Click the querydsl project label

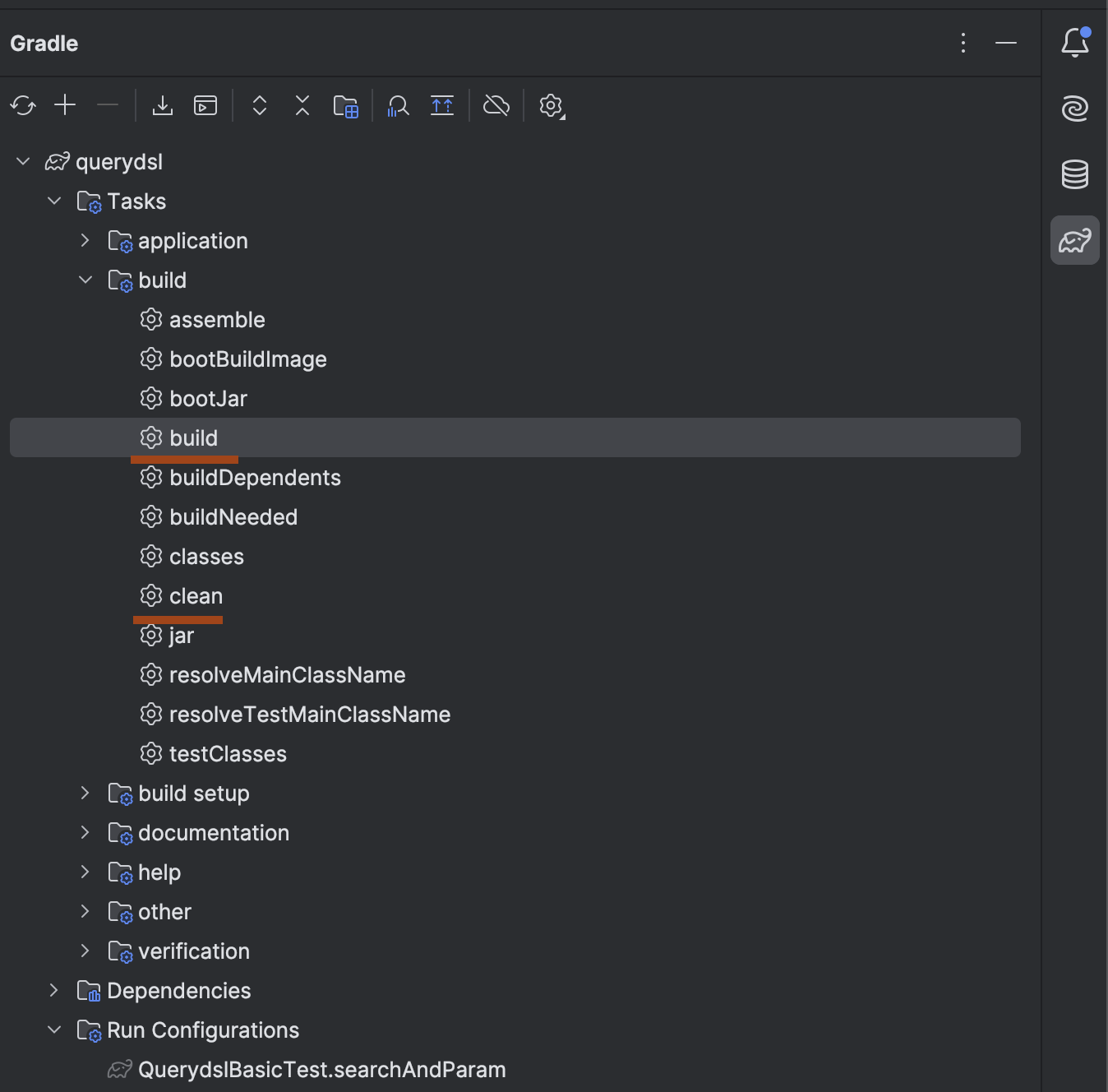pos(119,162)
